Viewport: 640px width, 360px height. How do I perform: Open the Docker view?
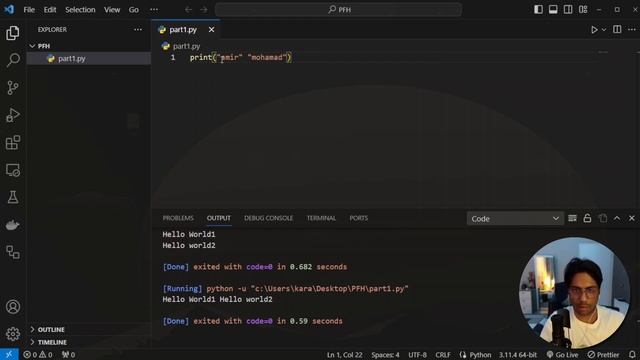[13, 225]
